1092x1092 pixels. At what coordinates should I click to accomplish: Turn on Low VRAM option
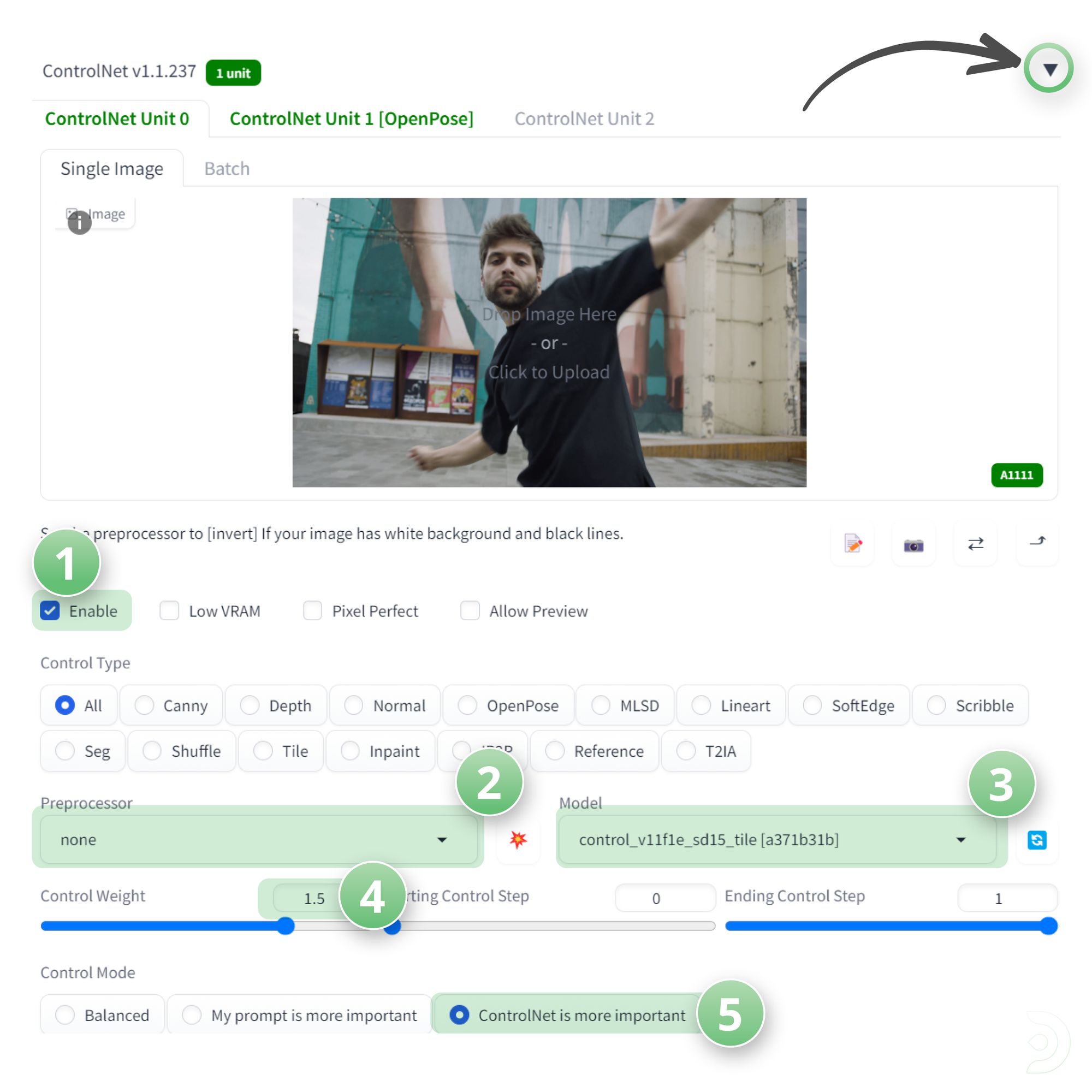click(169, 610)
